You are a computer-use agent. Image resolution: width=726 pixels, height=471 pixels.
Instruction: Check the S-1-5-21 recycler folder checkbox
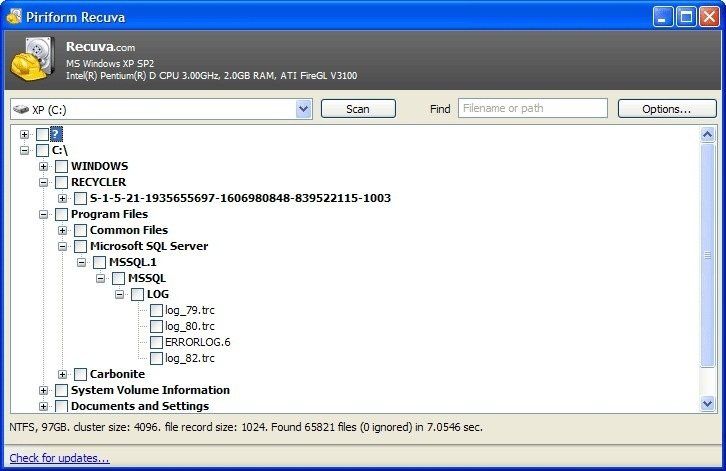coord(81,198)
